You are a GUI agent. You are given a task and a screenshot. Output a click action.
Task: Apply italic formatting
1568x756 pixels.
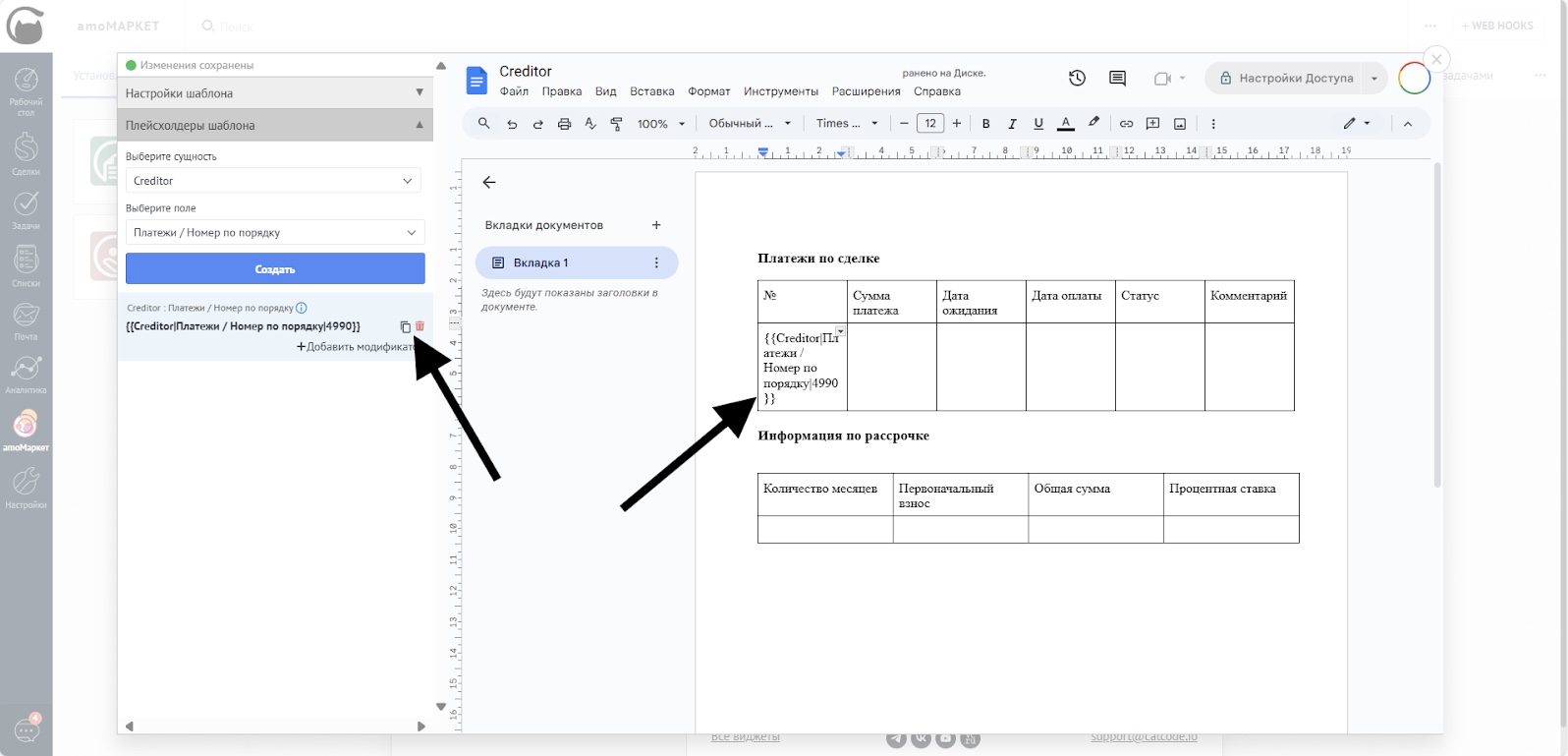1012,124
